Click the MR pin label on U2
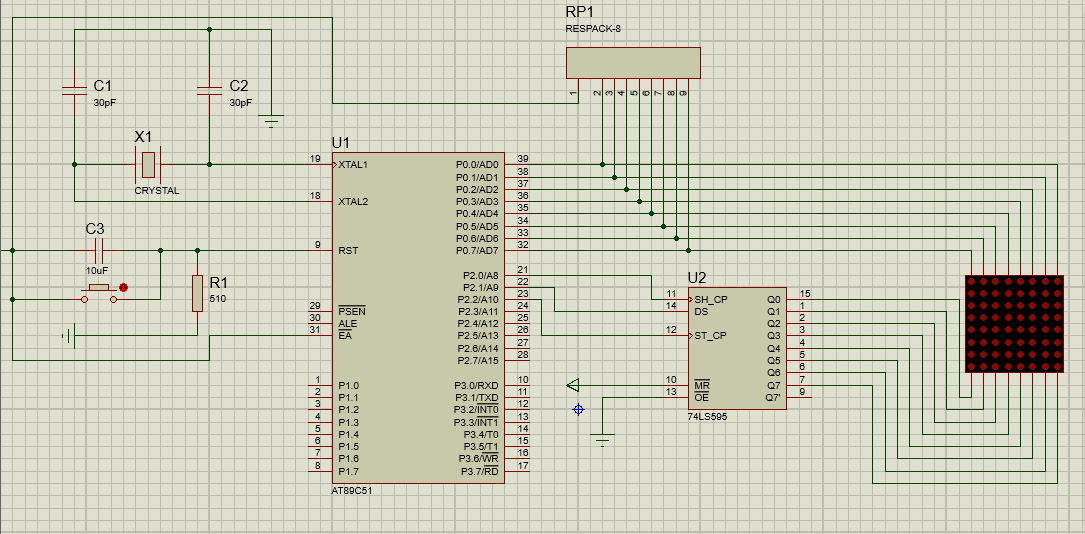This screenshot has height=534, width=1085. 700,385
